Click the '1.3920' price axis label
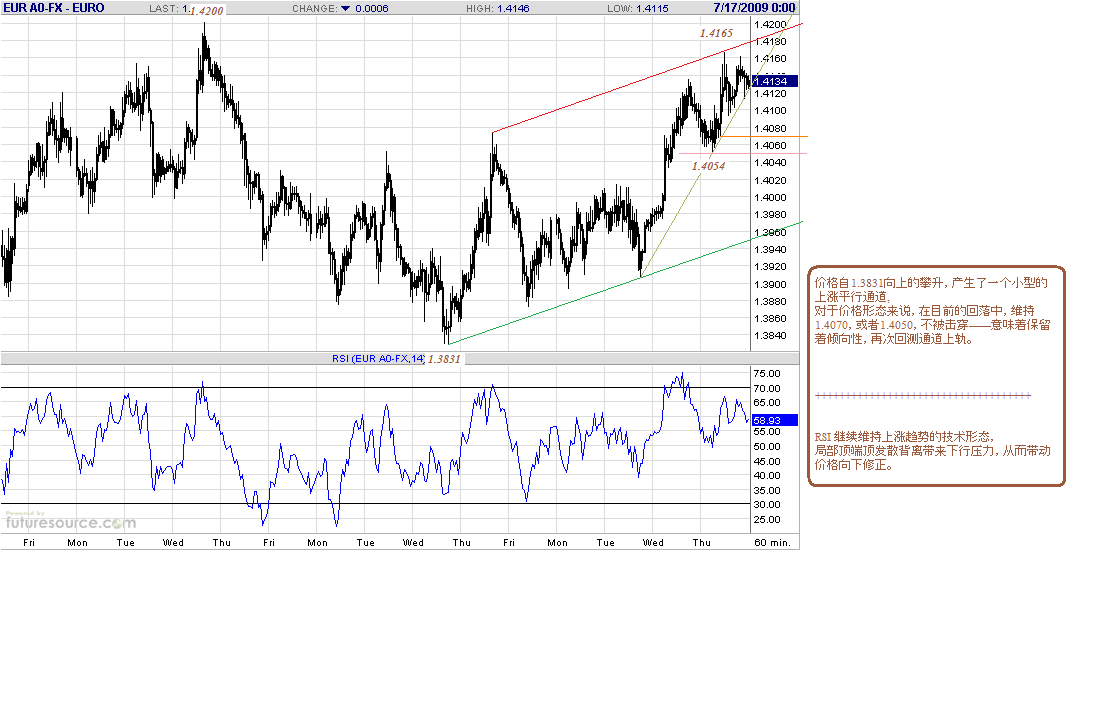The width and height of the screenshot is (1097, 701). click(770, 267)
